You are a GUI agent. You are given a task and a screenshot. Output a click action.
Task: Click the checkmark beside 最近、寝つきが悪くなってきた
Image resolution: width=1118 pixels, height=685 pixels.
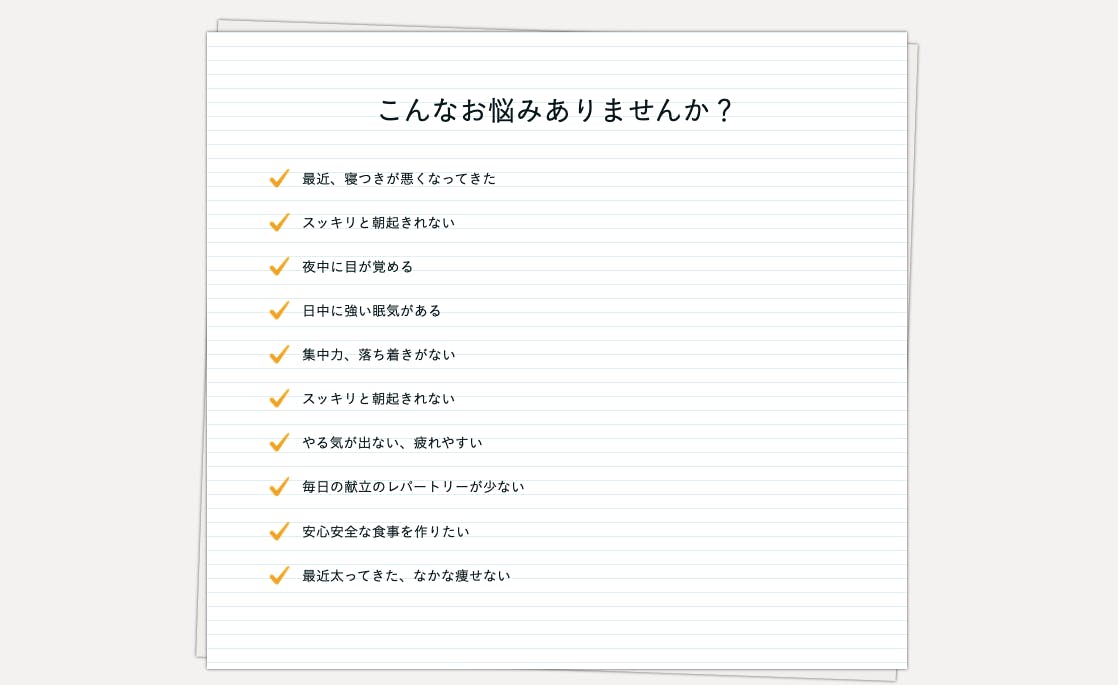(x=279, y=178)
